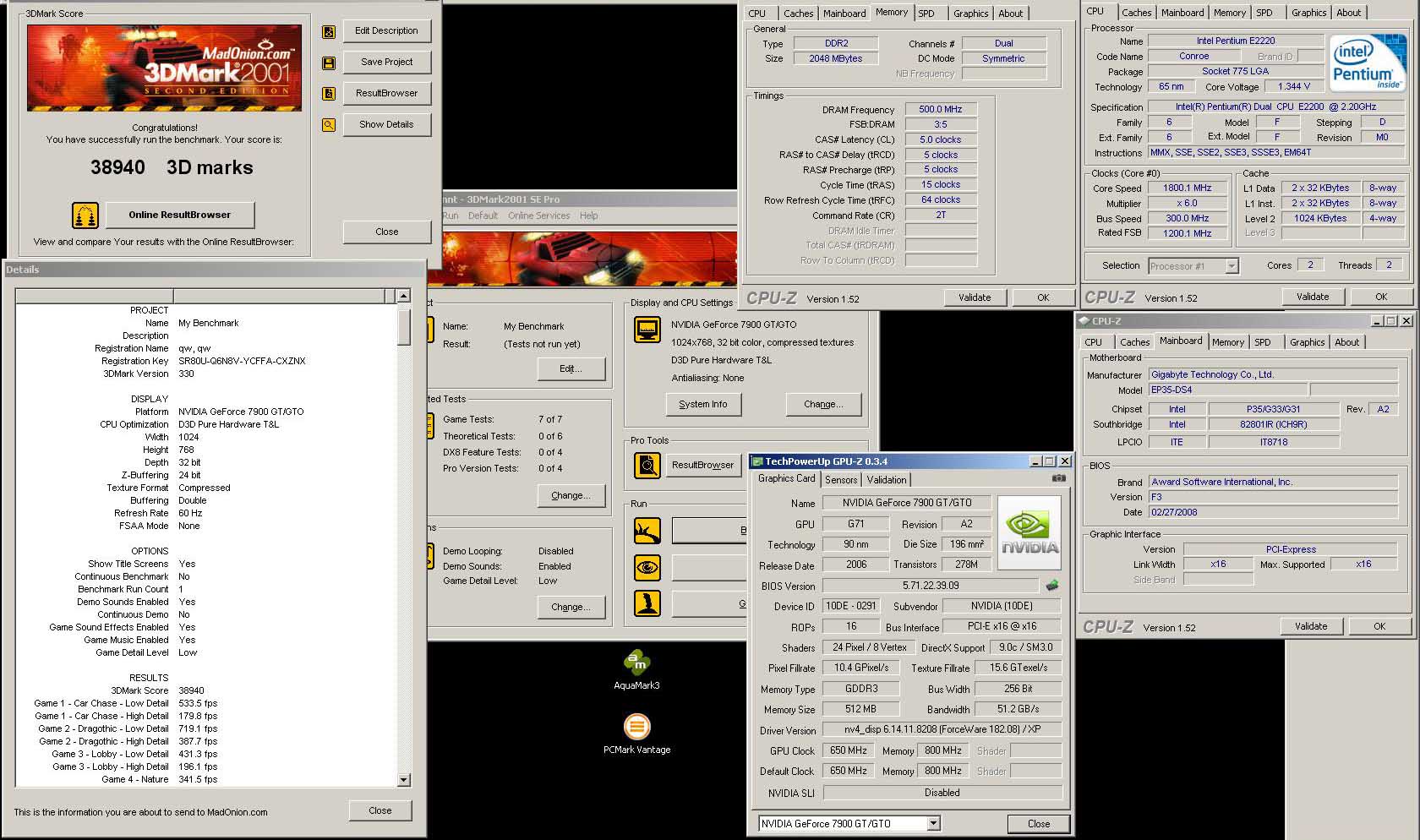Switch to the Validation tab in GPU-Z
The image size is (1420, 840).
point(887,480)
